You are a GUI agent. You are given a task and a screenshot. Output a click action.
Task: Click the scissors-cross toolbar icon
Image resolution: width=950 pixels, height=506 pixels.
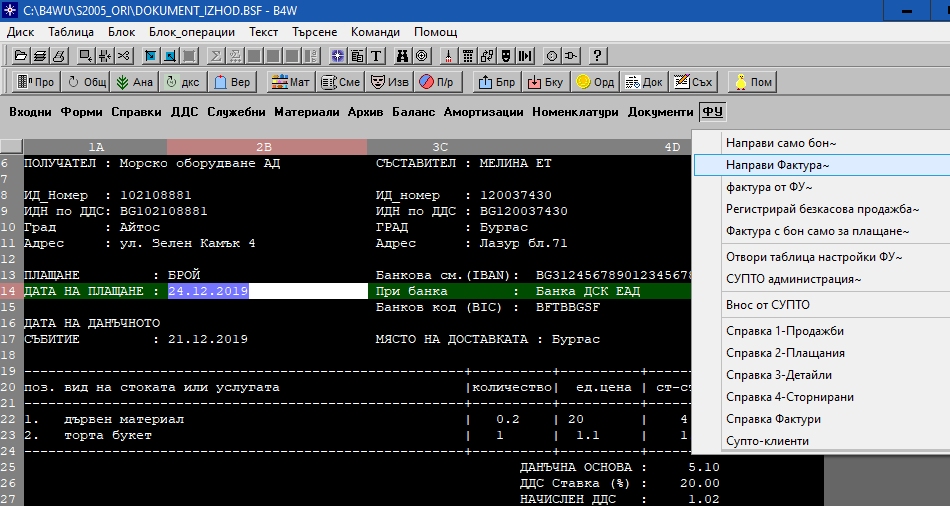click(x=124, y=56)
